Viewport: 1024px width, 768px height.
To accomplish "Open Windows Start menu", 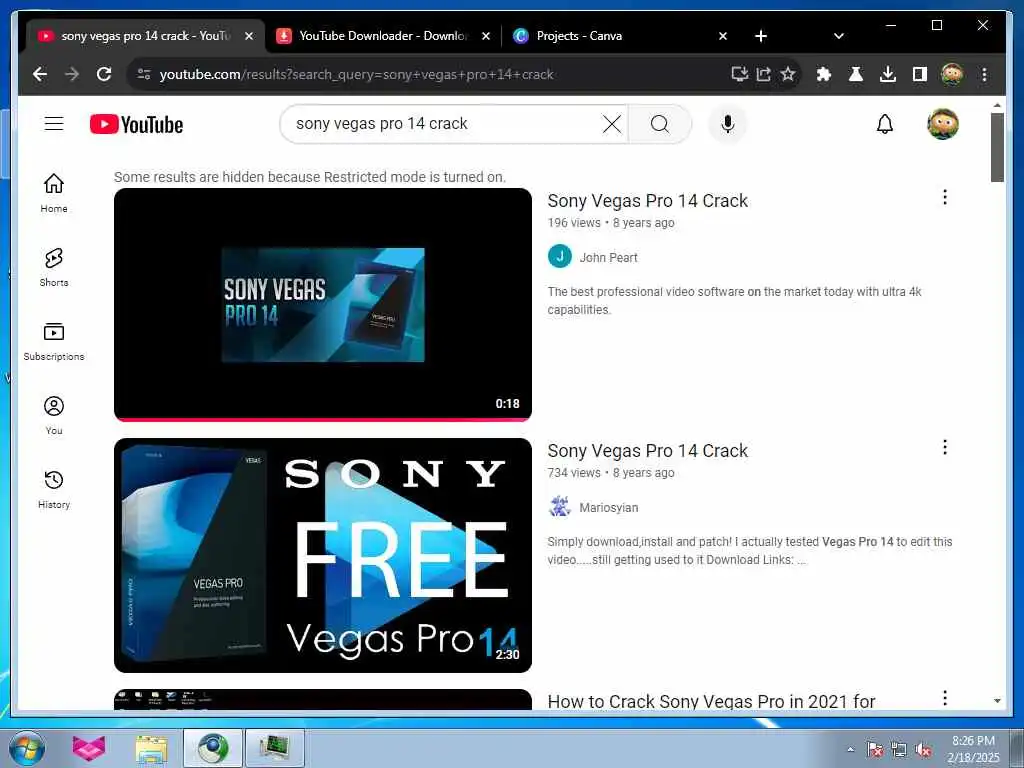I will (27, 748).
